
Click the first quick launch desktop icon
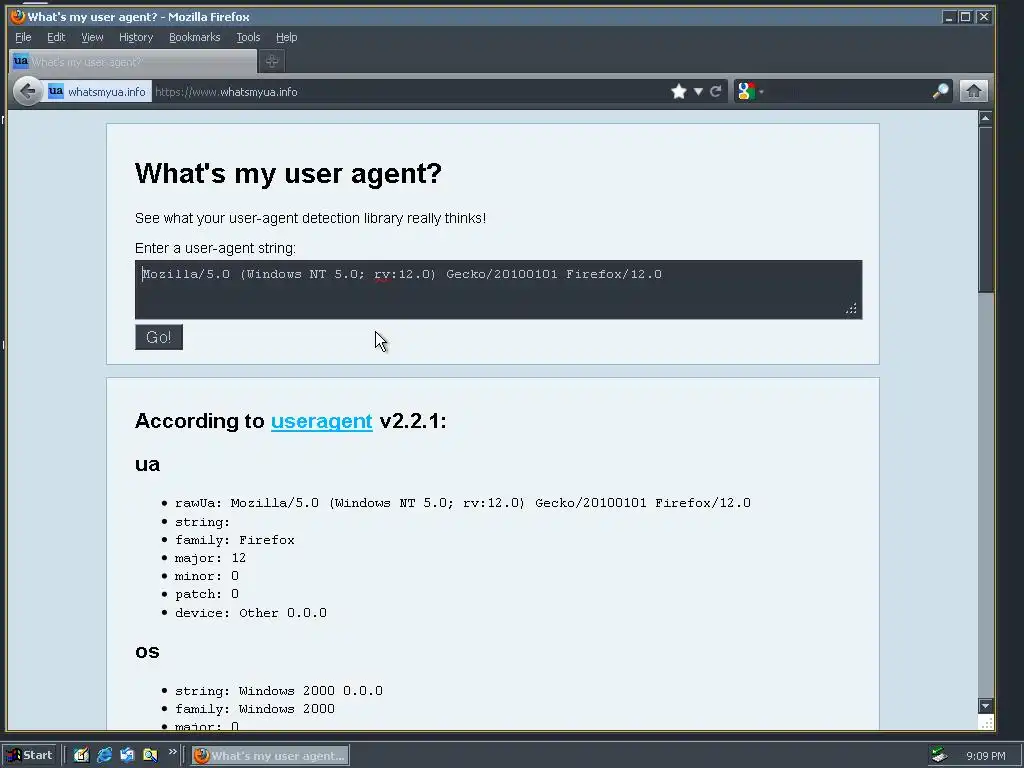81,755
